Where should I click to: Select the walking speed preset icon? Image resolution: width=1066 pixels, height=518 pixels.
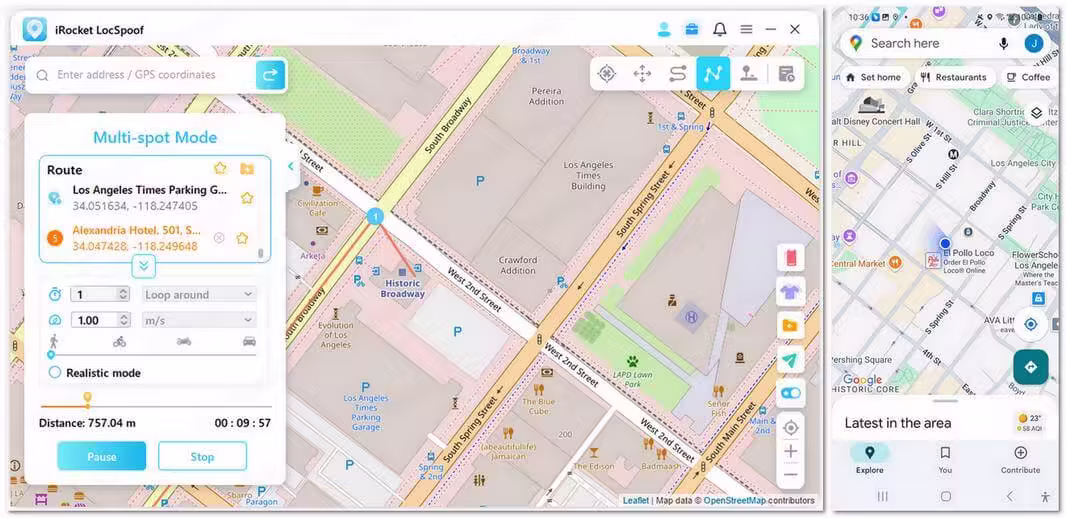54,341
